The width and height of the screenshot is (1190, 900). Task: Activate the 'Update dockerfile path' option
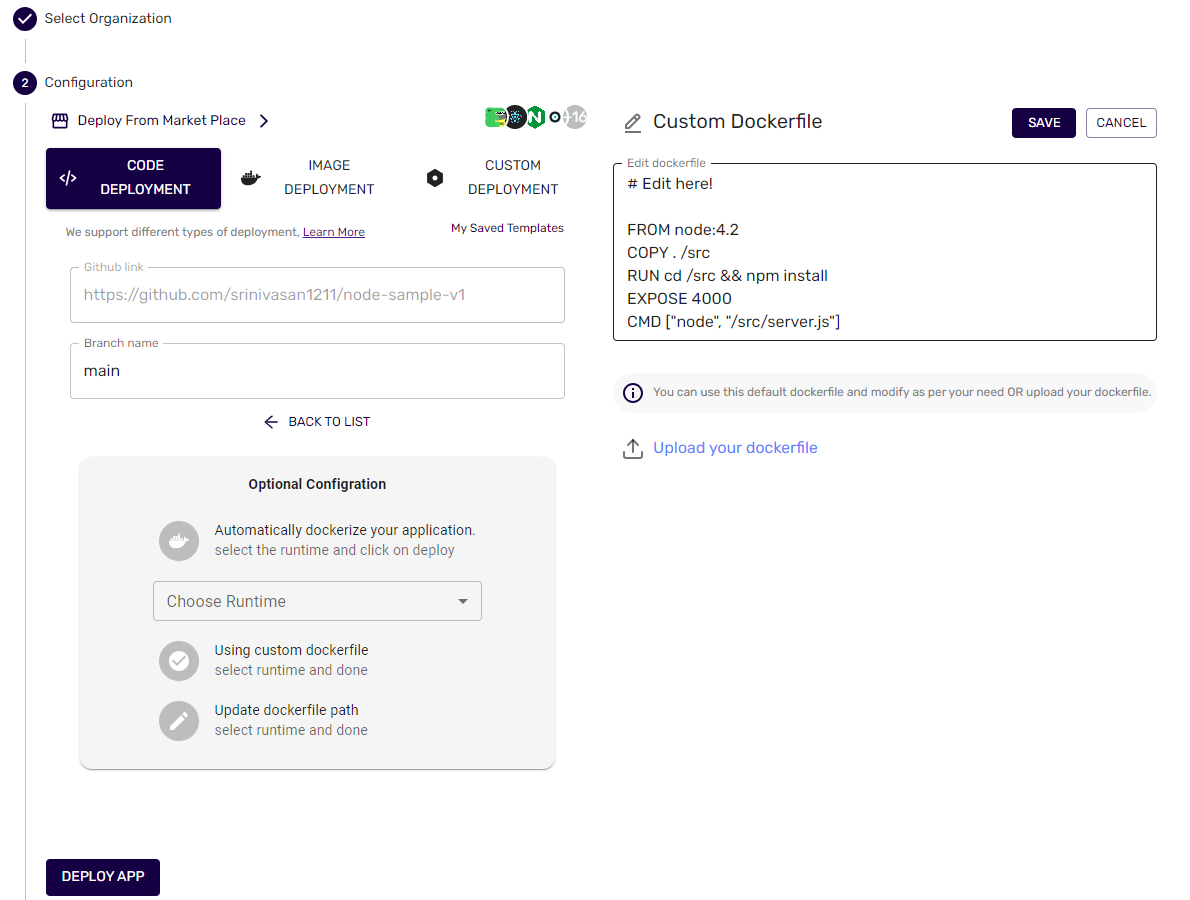point(178,721)
